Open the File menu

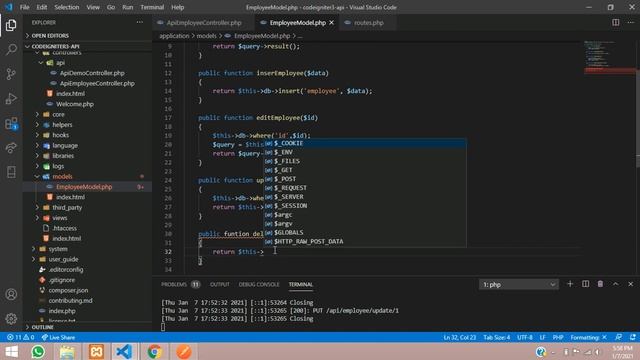click(x=24, y=7)
